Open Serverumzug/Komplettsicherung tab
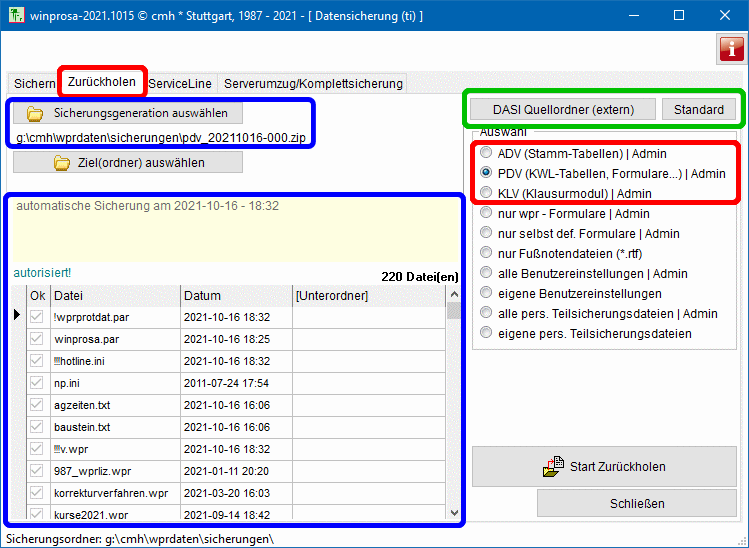 313,84
